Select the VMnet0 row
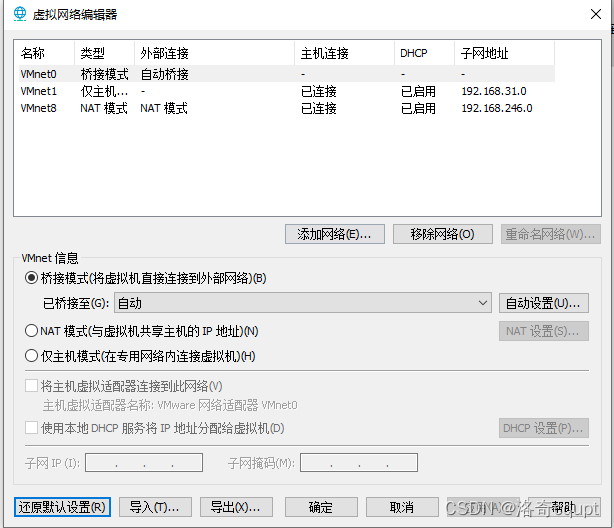Image resolution: width=614 pixels, height=528 pixels. [x=287, y=74]
